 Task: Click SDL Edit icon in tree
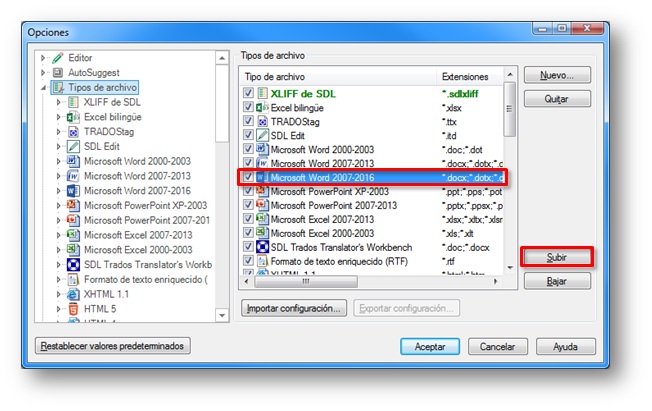[x=73, y=146]
